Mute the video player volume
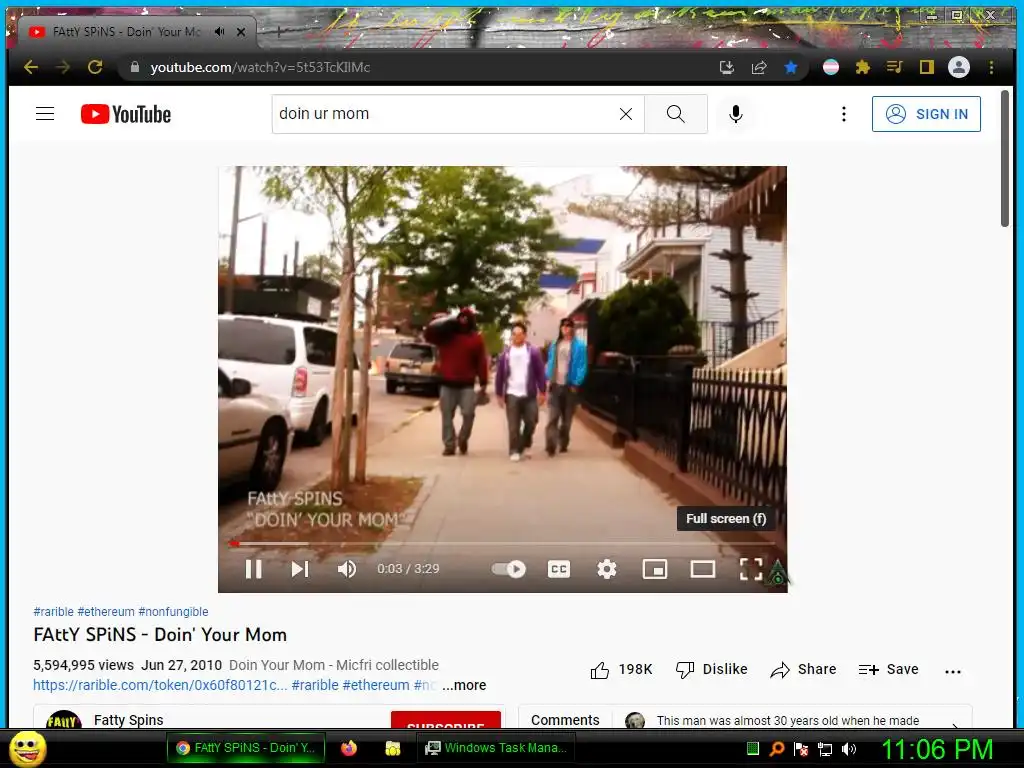This screenshot has height=768, width=1024. click(347, 569)
